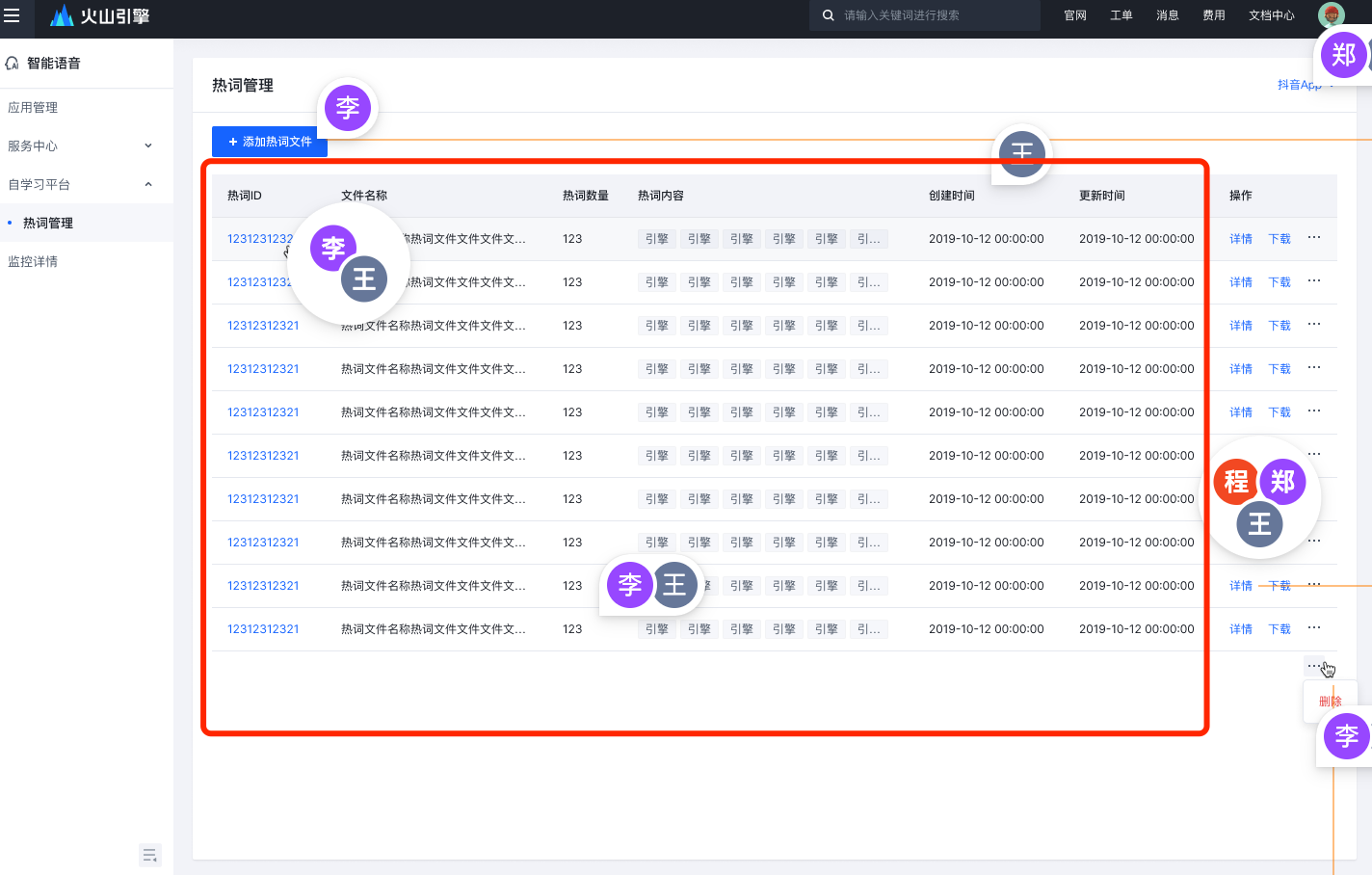This screenshot has height=875, width=1372.
Task: Click the red 程 avatar bubble
Action: [1236, 481]
